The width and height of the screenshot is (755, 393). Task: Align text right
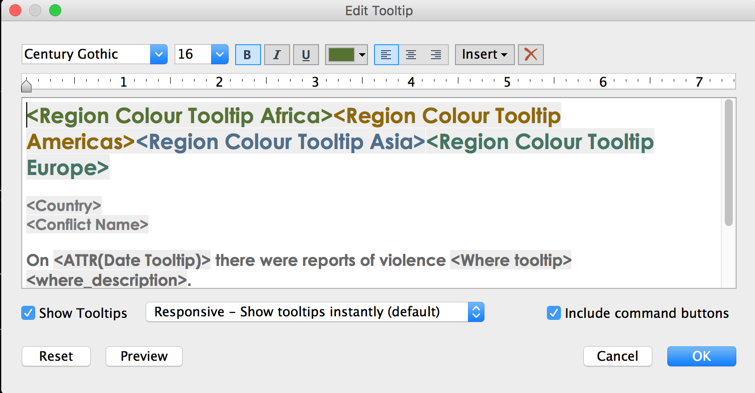436,54
